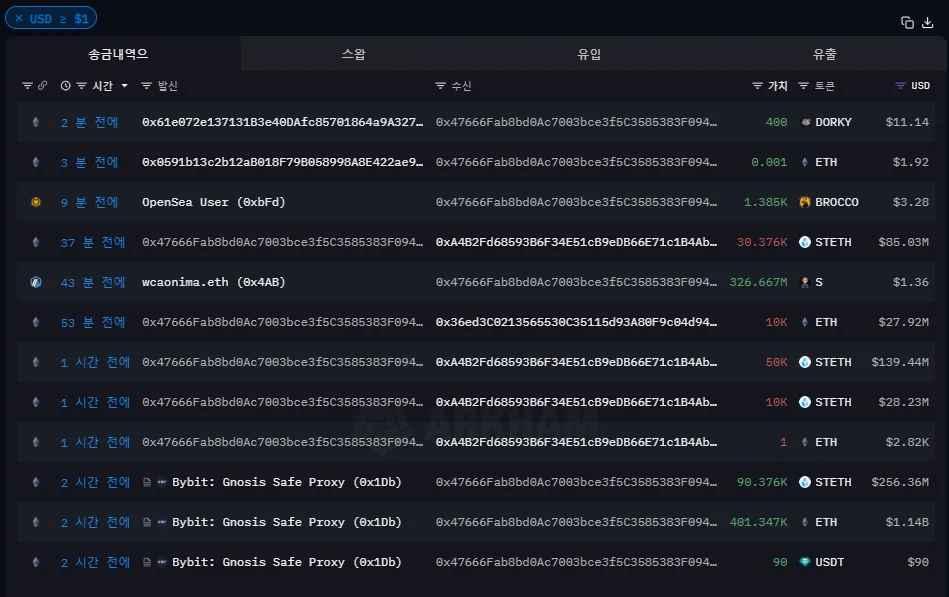
Task: Click the Base chain icon beside wcaonima.eth
Action: click(36, 282)
